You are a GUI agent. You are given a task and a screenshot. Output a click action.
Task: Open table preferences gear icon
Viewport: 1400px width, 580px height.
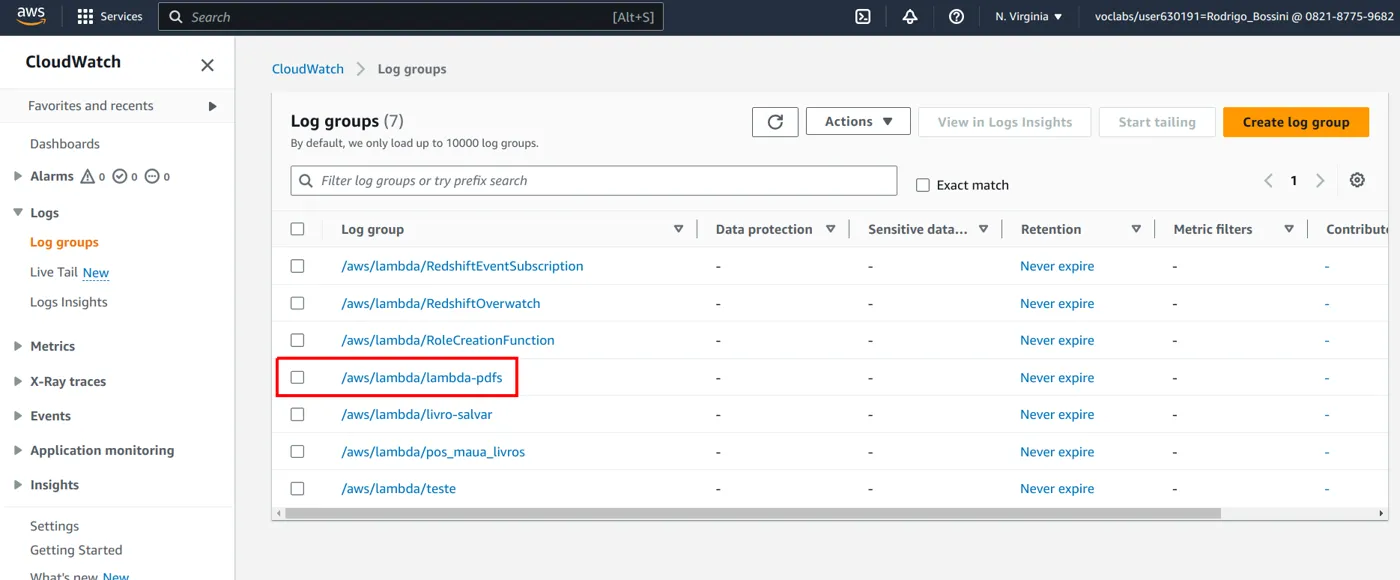point(1357,180)
